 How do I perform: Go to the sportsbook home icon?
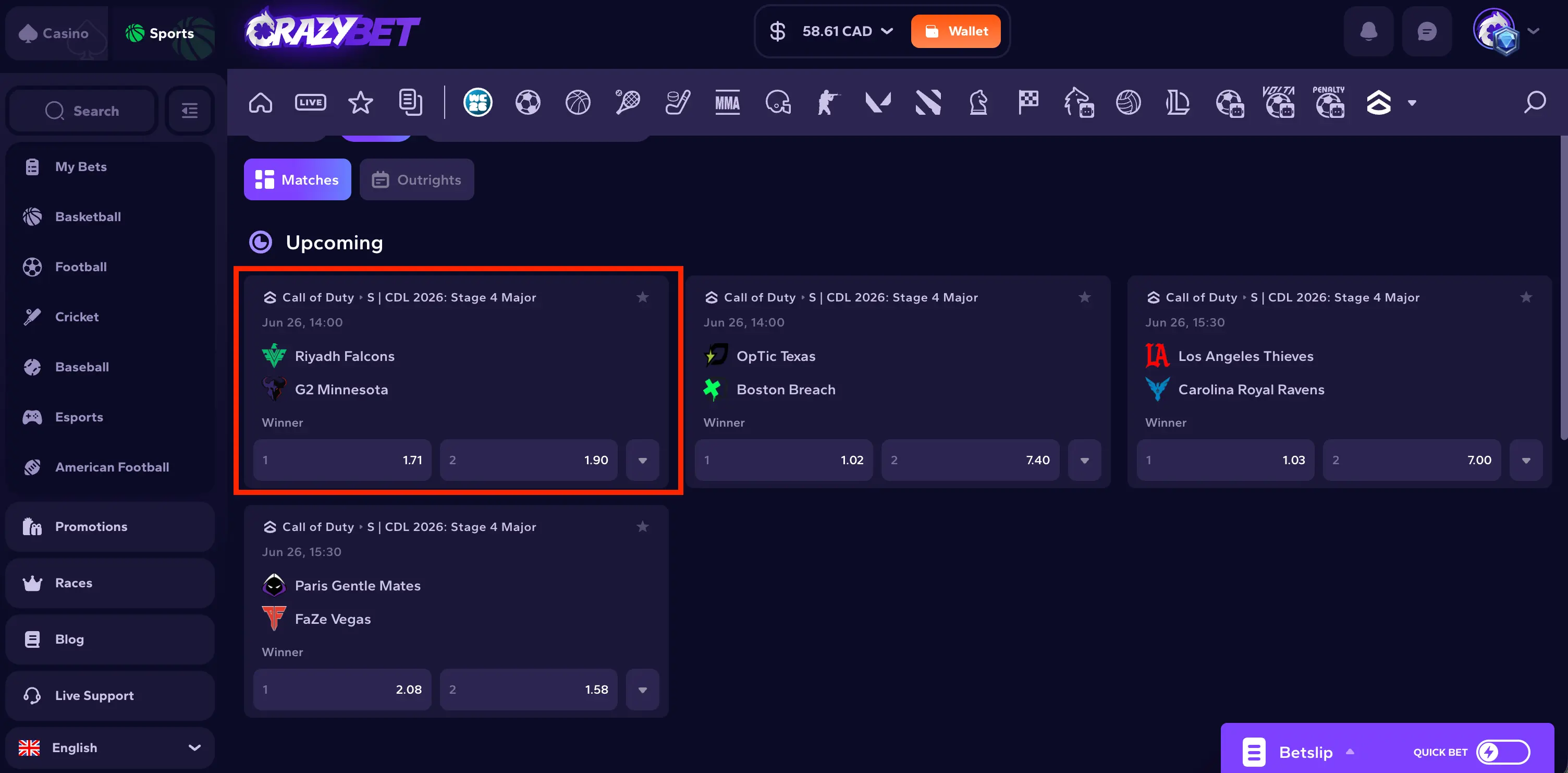261,102
